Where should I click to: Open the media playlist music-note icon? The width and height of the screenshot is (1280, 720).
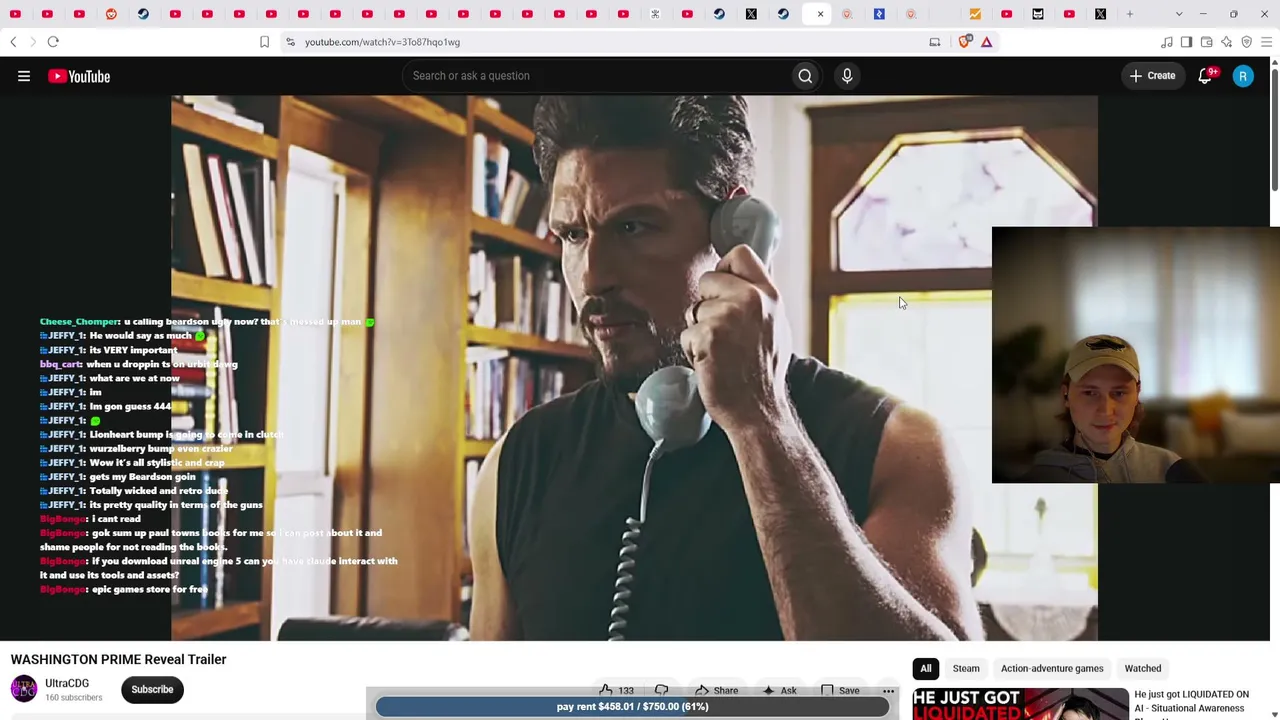[x=1167, y=42]
